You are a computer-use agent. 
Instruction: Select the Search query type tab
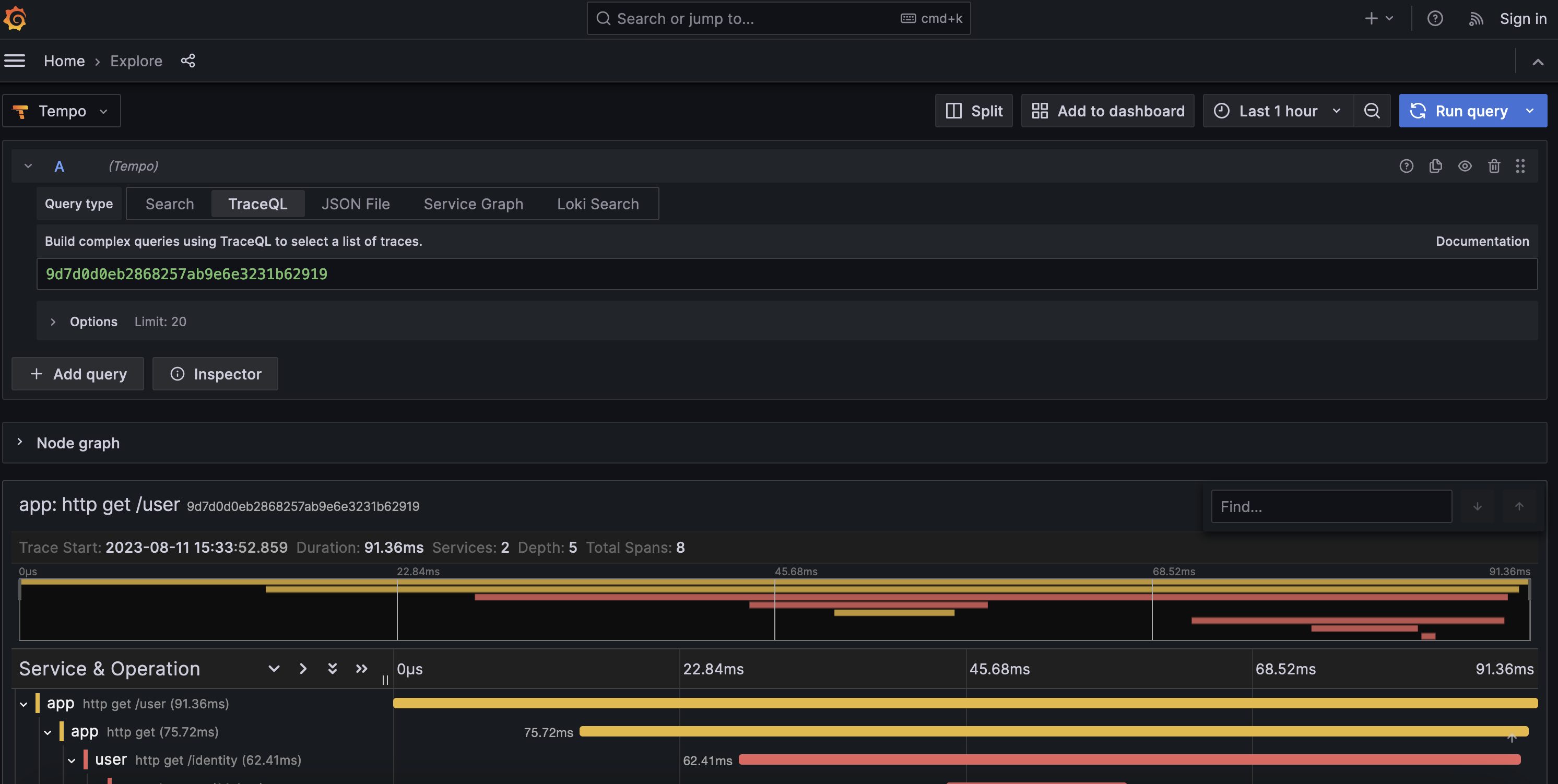click(169, 204)
